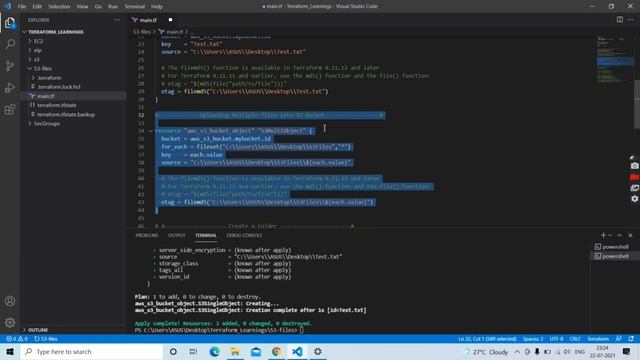Click the CRLF line ending indicator
This screenshot has height=360, width=640.
[575, 339]
